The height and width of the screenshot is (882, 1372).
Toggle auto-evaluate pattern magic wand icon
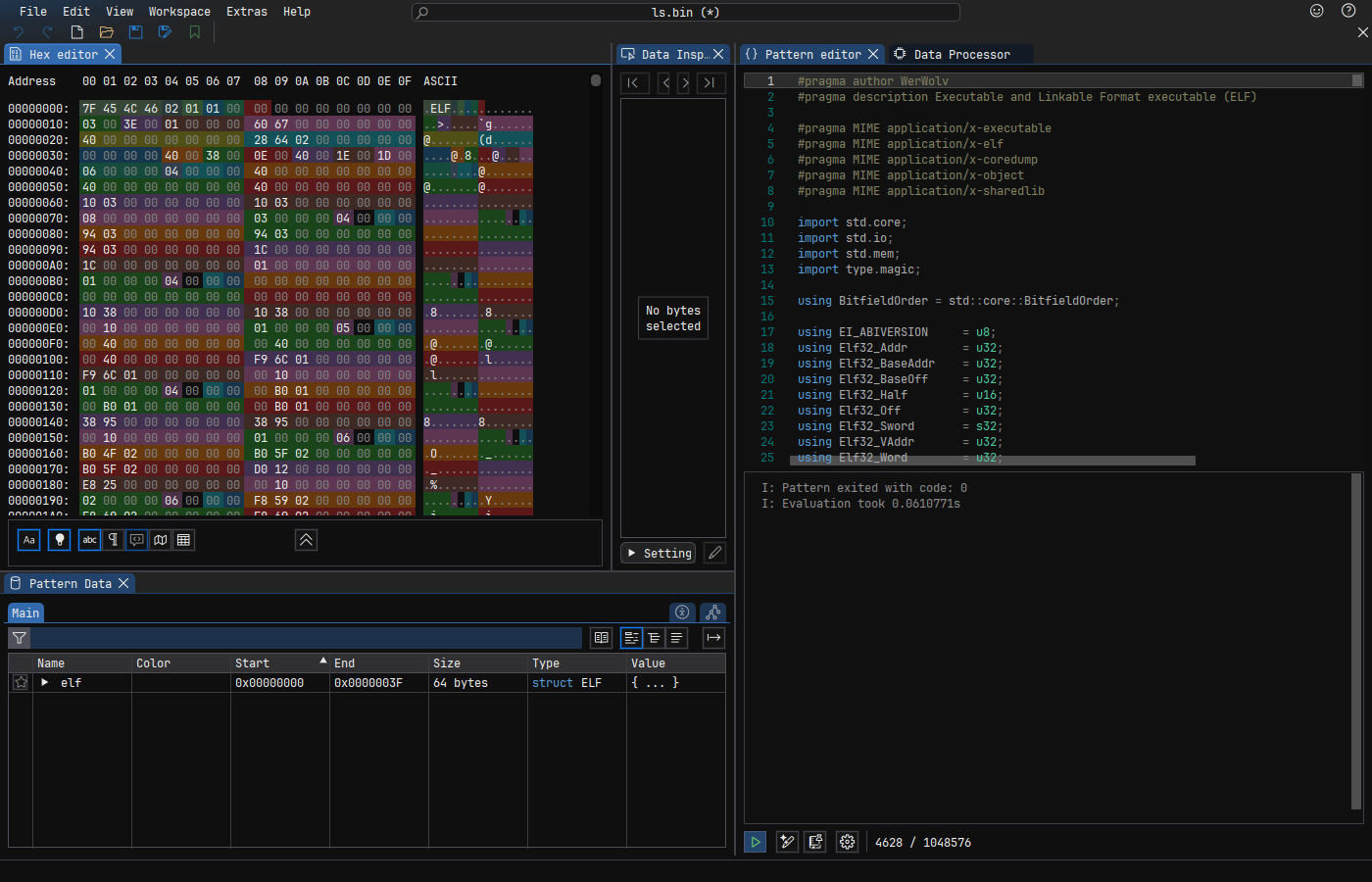pyautogui.click(x=787, y=842)
